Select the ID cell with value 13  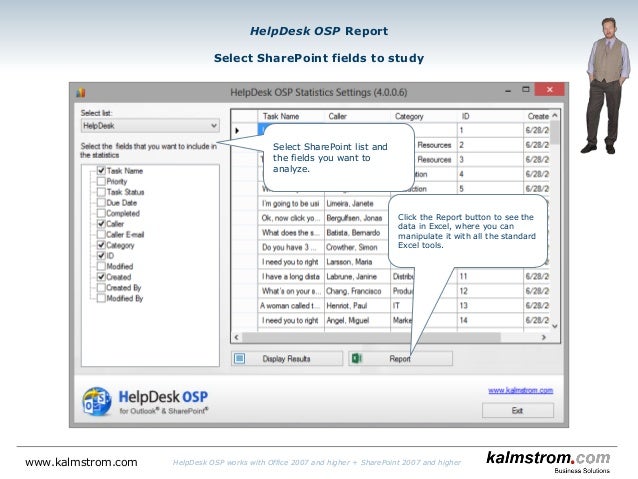tap(490, 306)
